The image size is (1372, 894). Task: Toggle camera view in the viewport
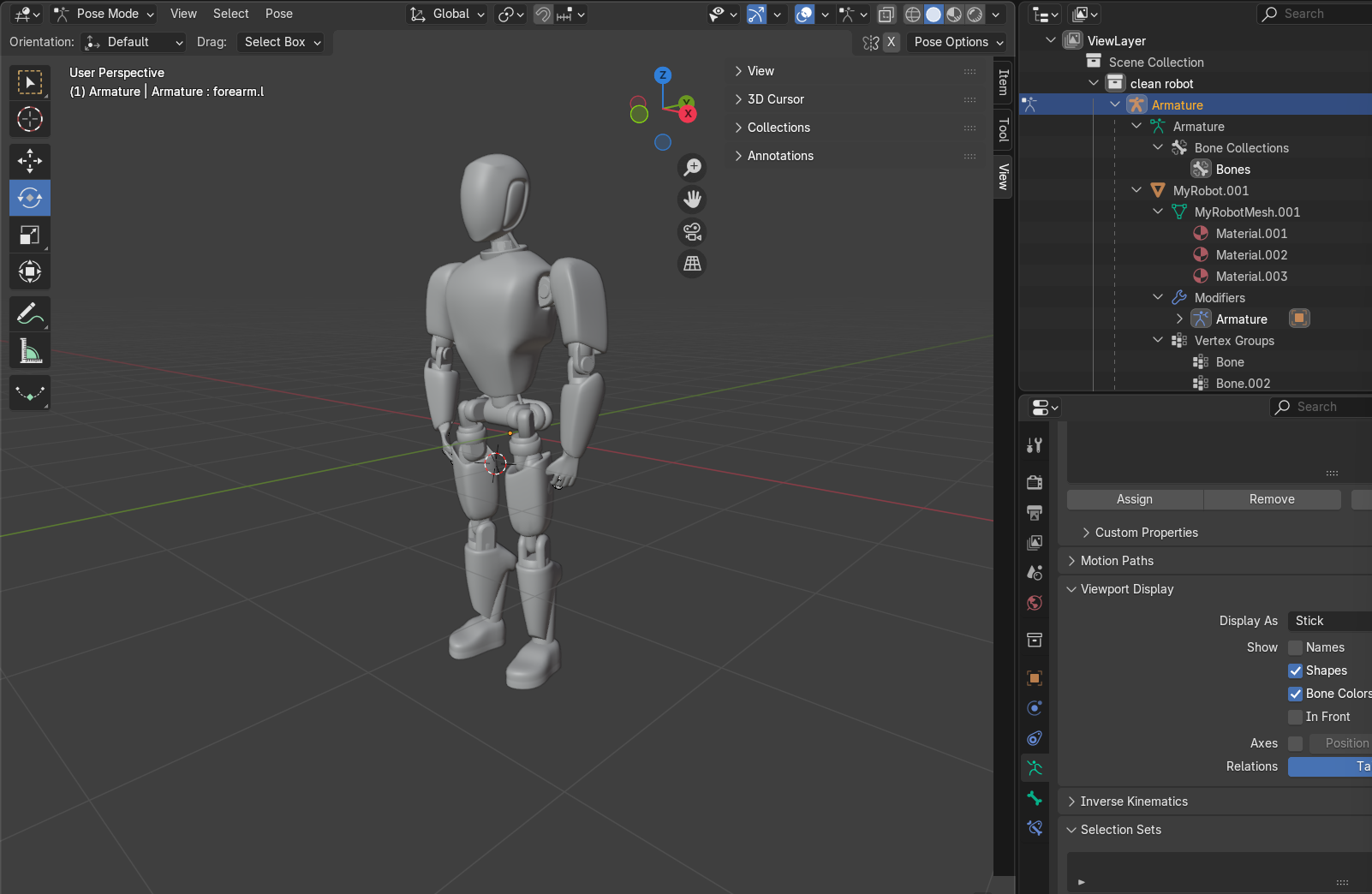692,231
